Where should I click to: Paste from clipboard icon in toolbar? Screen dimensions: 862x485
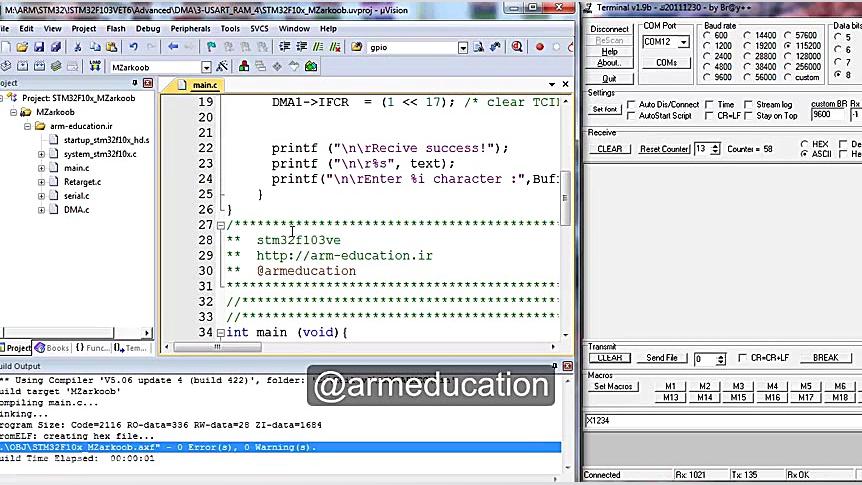tap(112, 47)
